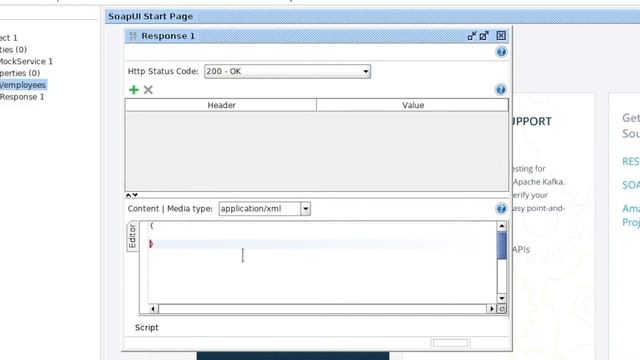Click the editor vertical scrollbar thumb
640x360 pixels.
tap(502, 245)
